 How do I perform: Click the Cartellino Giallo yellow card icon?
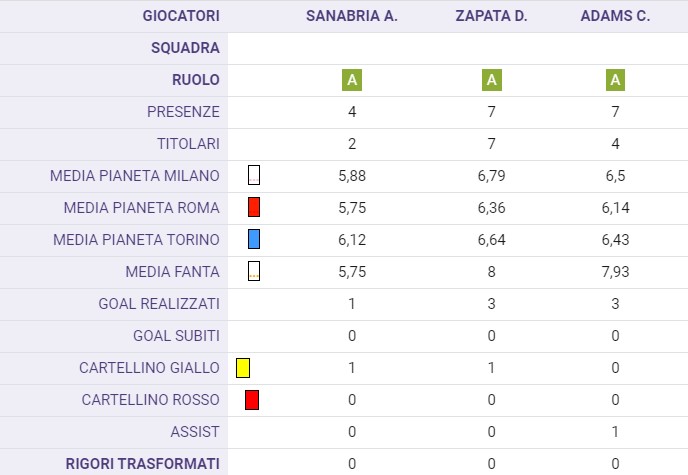coord(243,368)
